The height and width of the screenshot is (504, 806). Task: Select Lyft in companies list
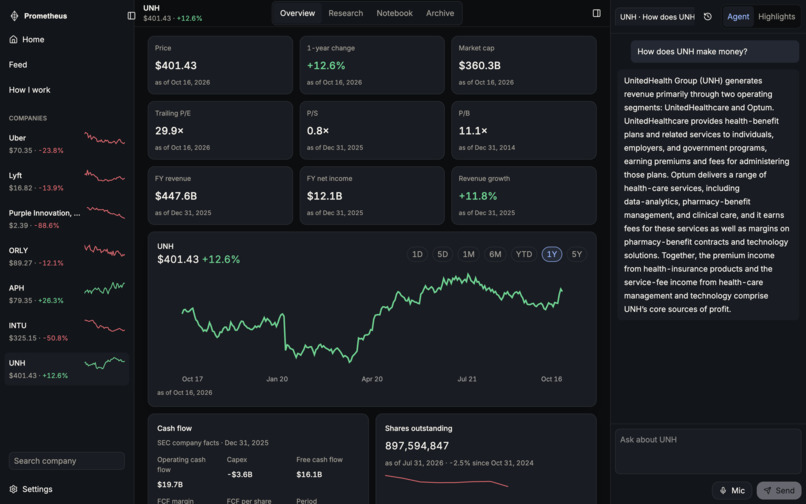pos(67,182)
